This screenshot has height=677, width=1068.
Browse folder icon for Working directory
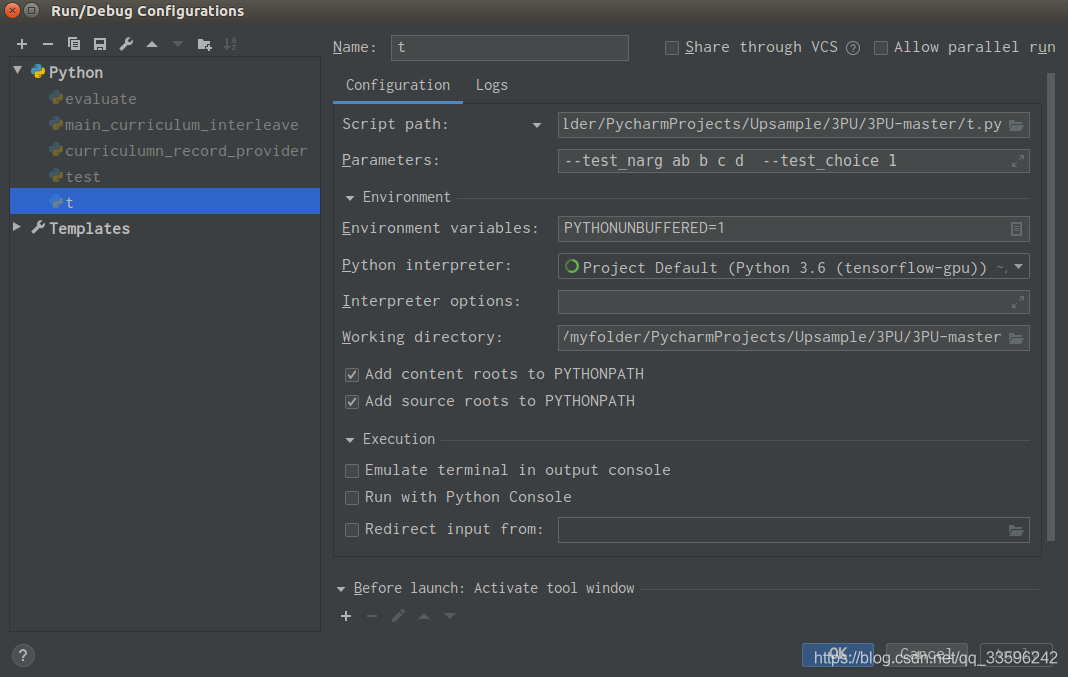pyautogui.click(x=1016, y=338)
